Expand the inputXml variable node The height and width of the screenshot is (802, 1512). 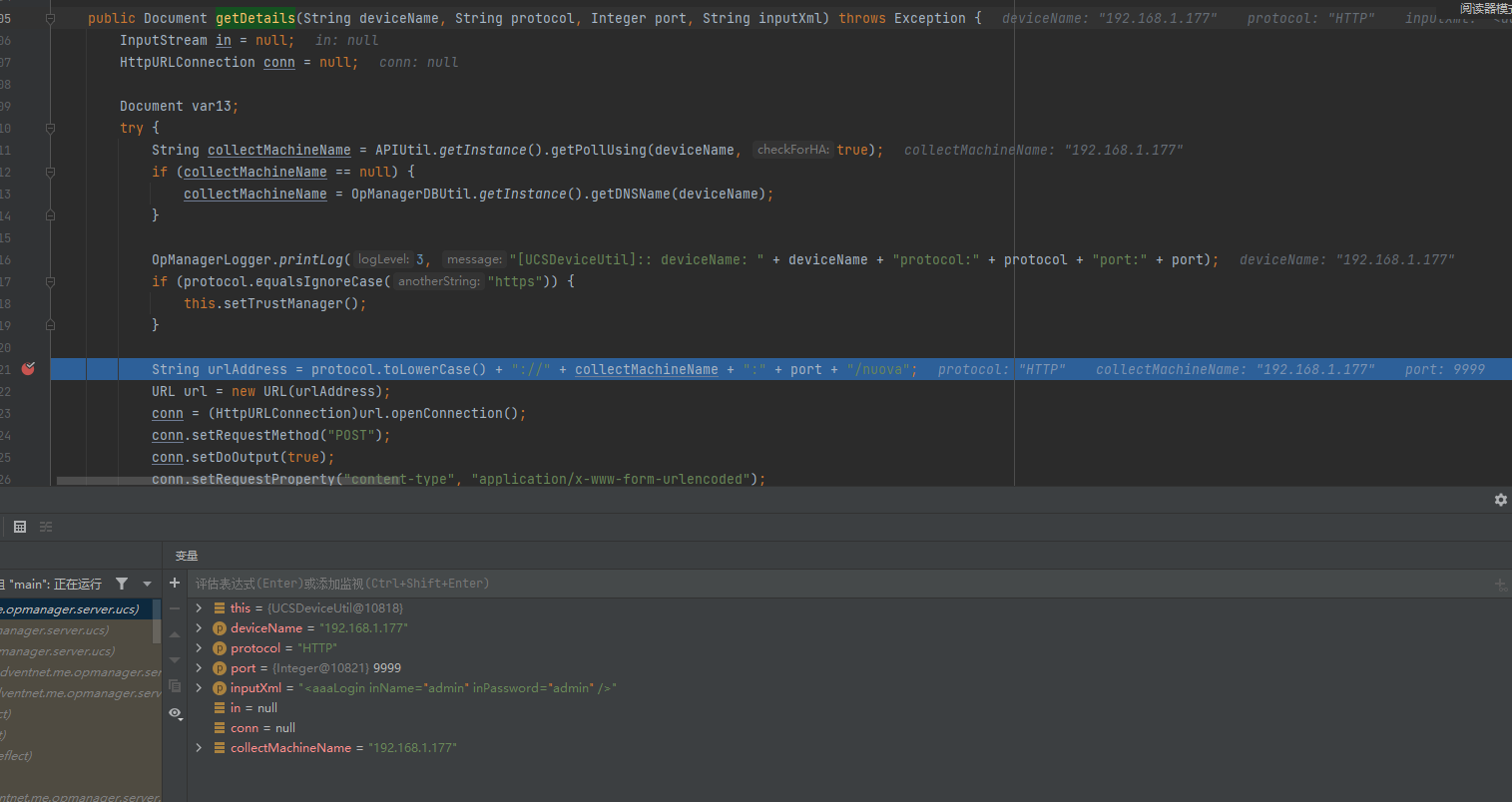point(199,687)
